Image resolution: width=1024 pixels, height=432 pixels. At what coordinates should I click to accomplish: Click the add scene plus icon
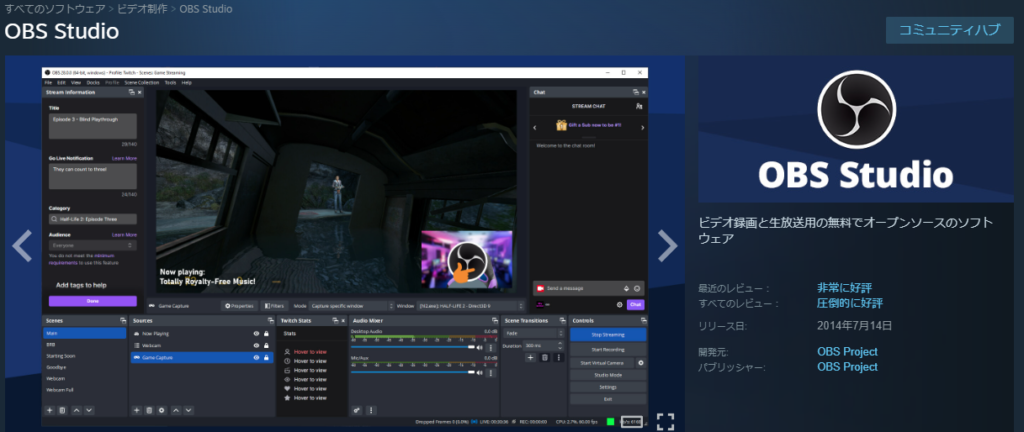point(50,410)
